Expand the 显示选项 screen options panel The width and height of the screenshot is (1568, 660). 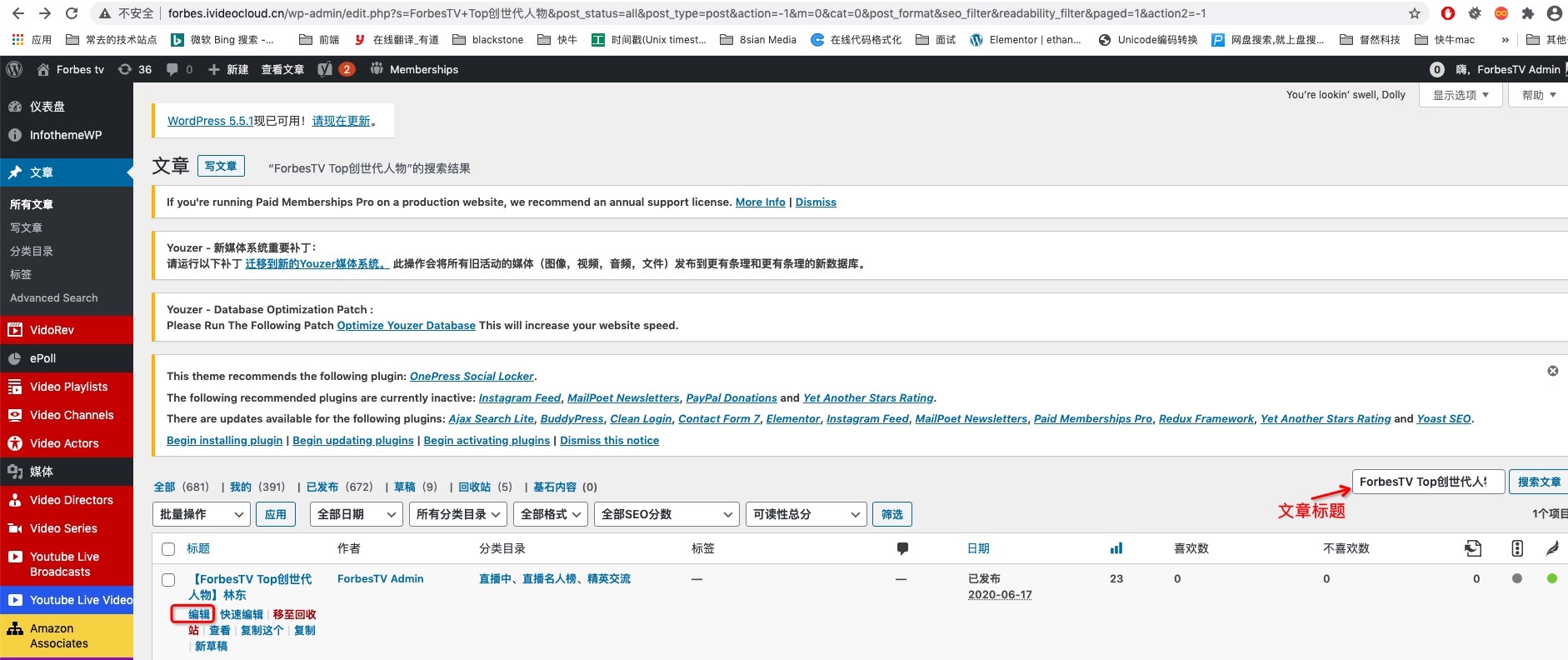pos(1460,95)
